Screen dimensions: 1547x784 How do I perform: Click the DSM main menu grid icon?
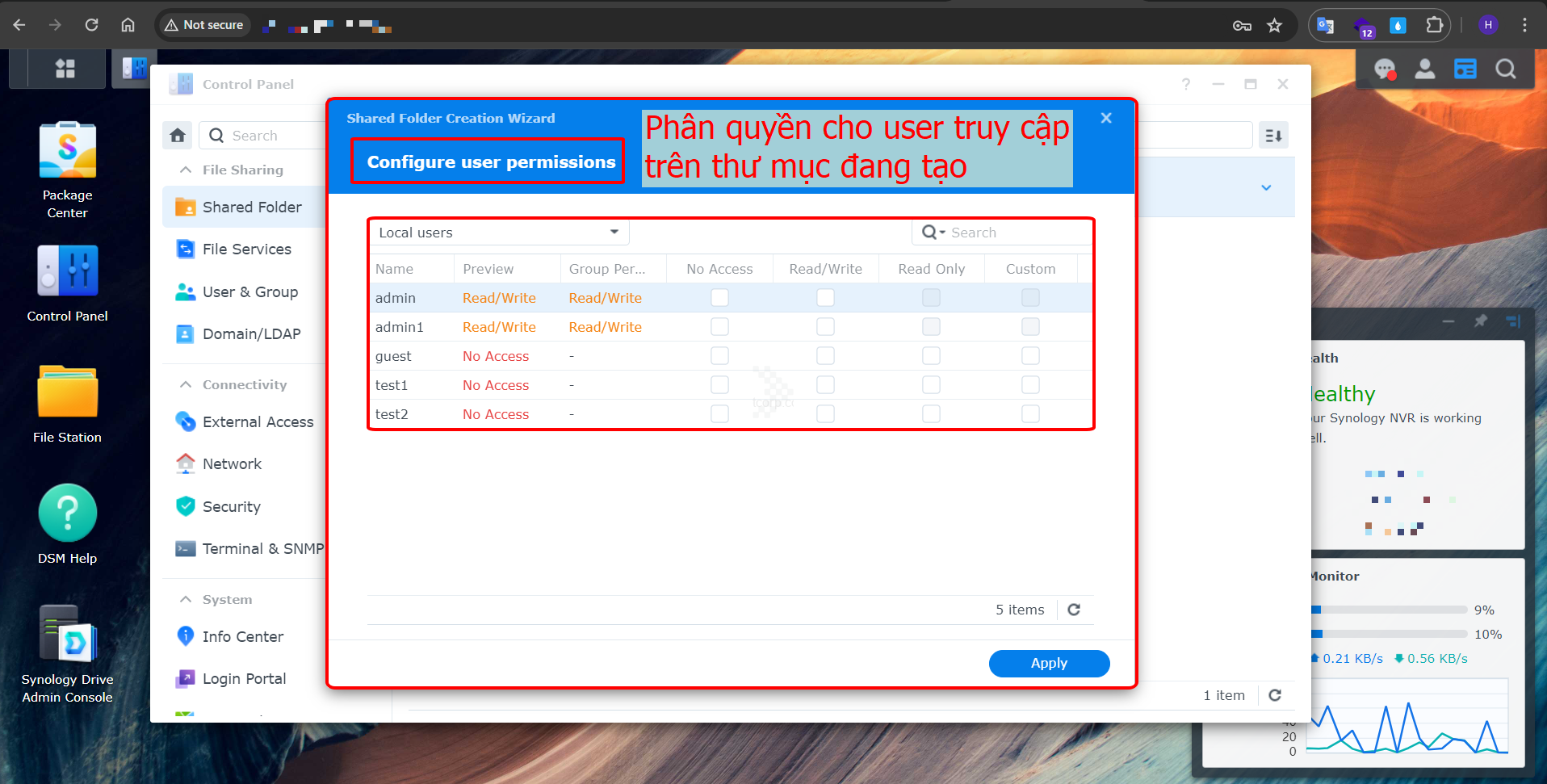(65, 69)
